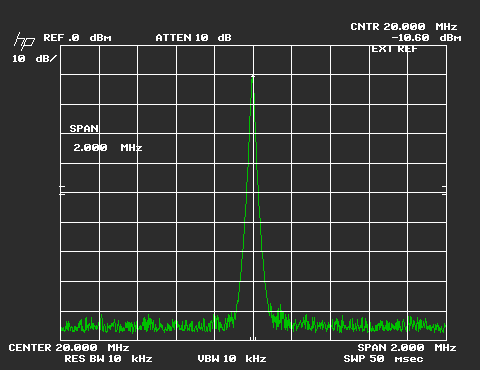480x370 pixels.
Task: Select the EXT REF indicator
Action: point(394,49)
